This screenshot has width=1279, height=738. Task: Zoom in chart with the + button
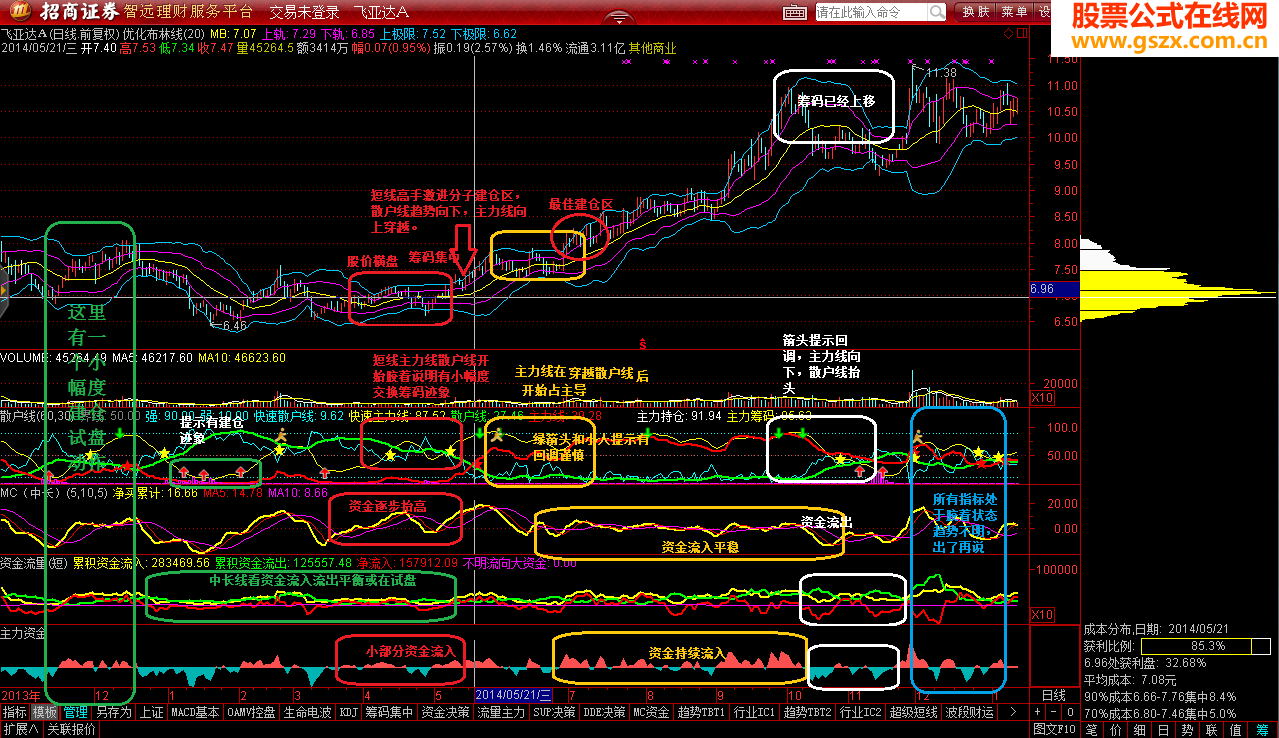1037,712
